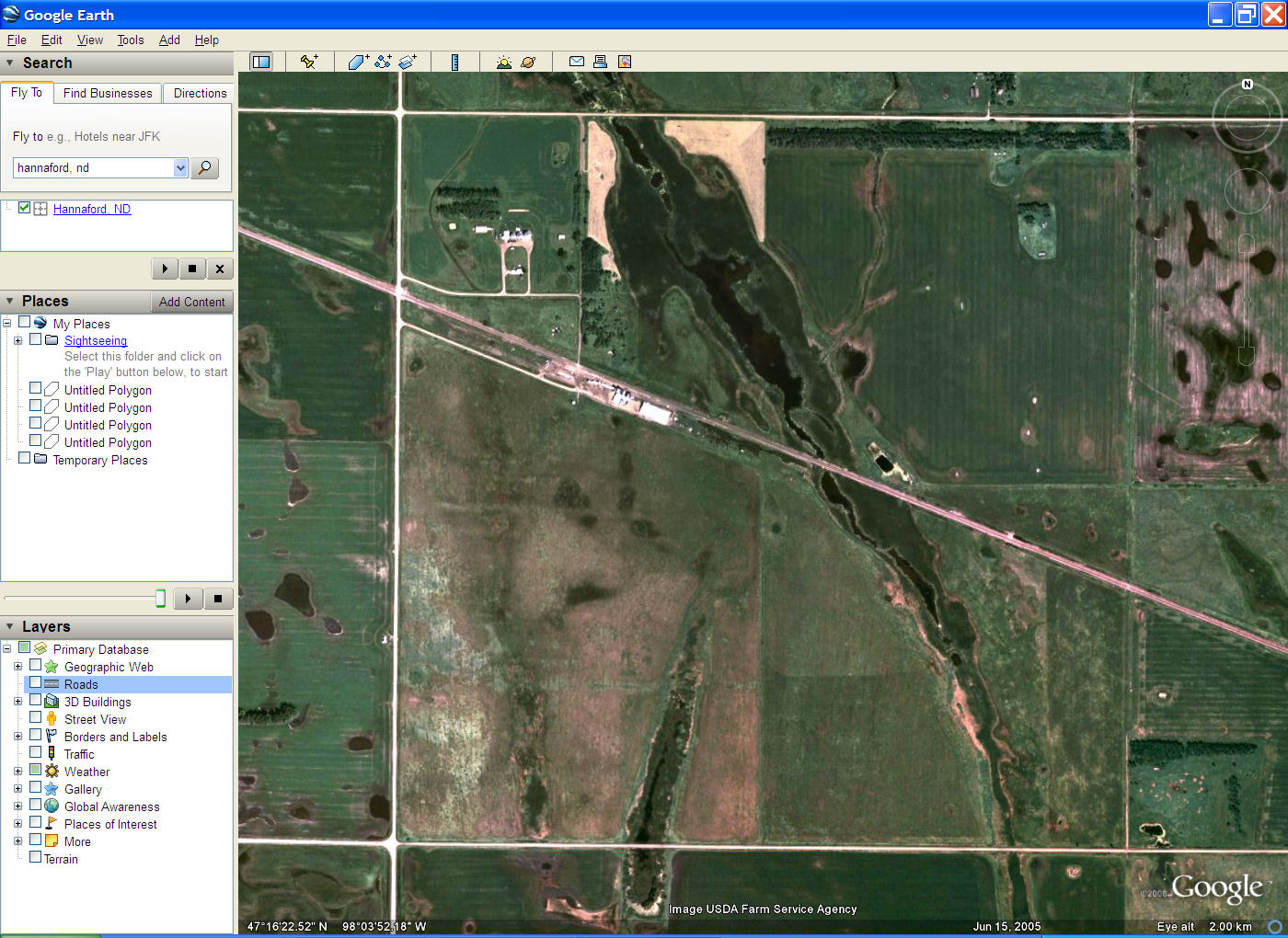Toggle the sunlight toolbar icon
This screenshot has width=1288, height=938.
point(503,62)
